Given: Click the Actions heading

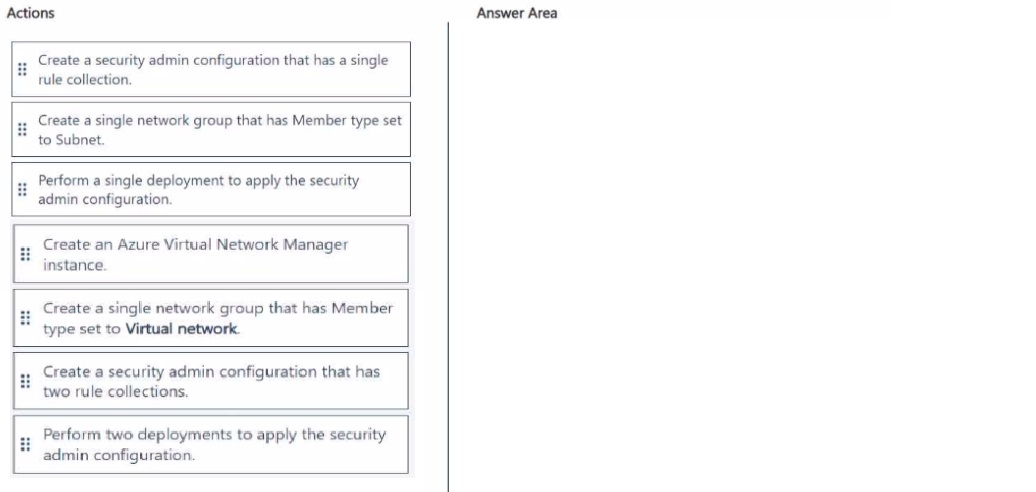Looking at the screenshot, I should [x=30, y=13].
